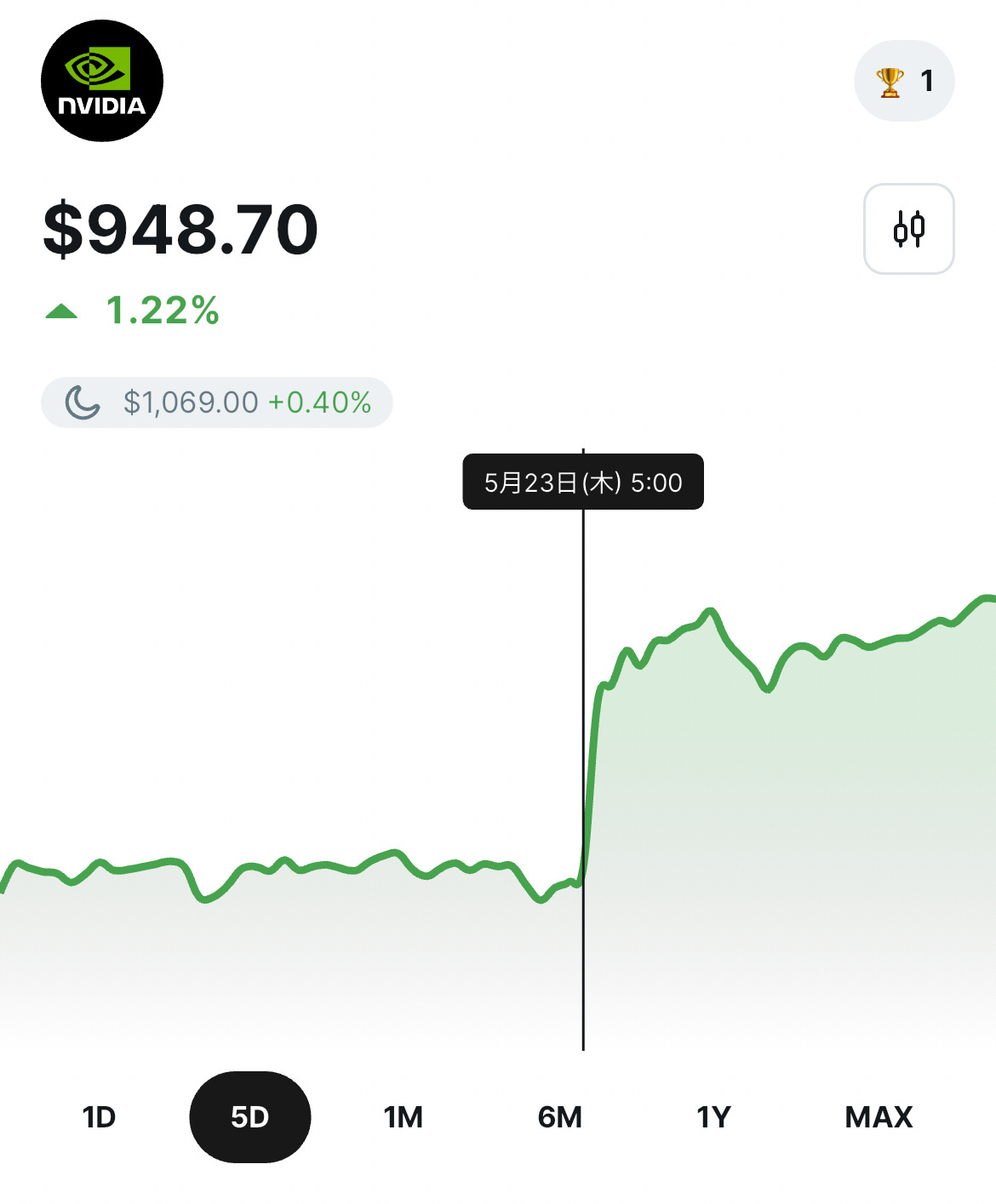Switch chart to 1M range

403,1116
